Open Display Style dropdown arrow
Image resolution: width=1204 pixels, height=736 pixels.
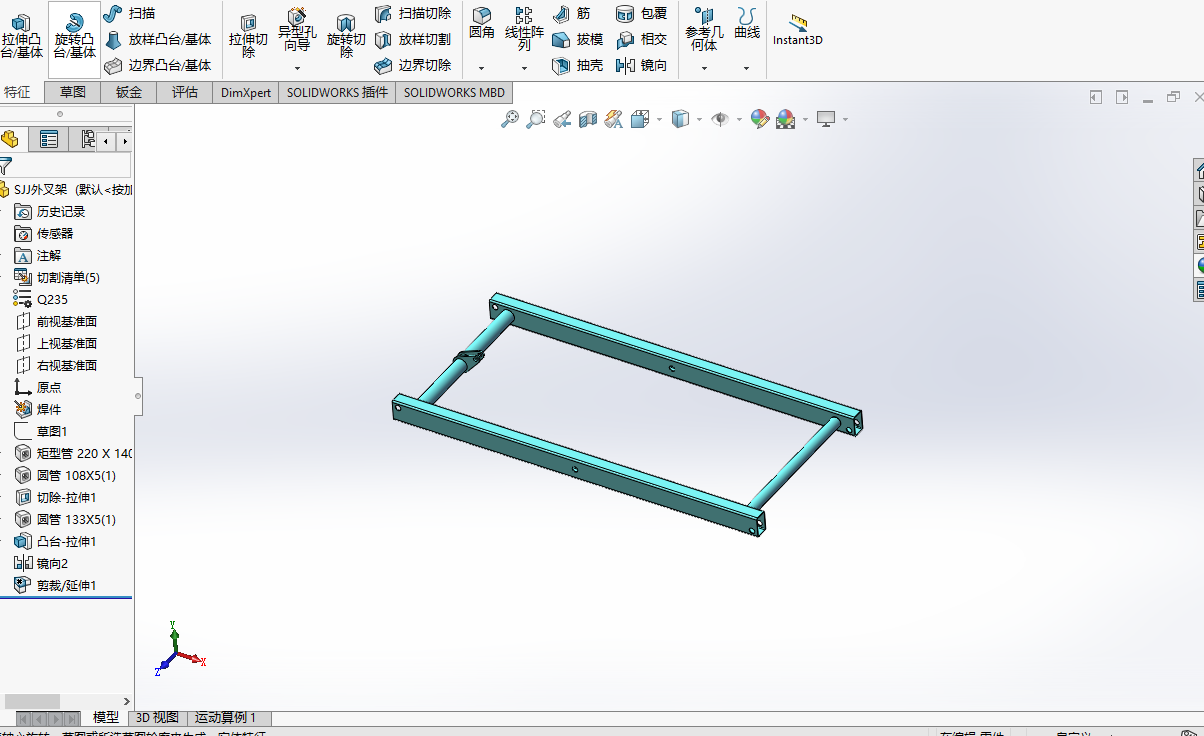click(x=699, y=120)
